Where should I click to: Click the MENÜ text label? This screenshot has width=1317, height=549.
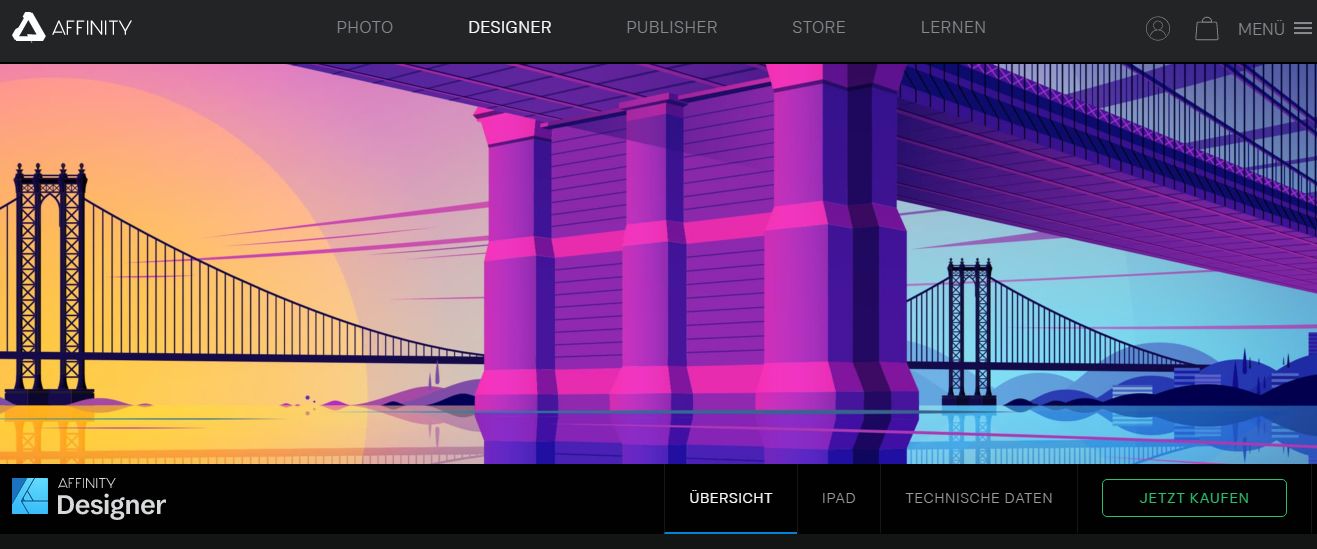point(1261,30)
